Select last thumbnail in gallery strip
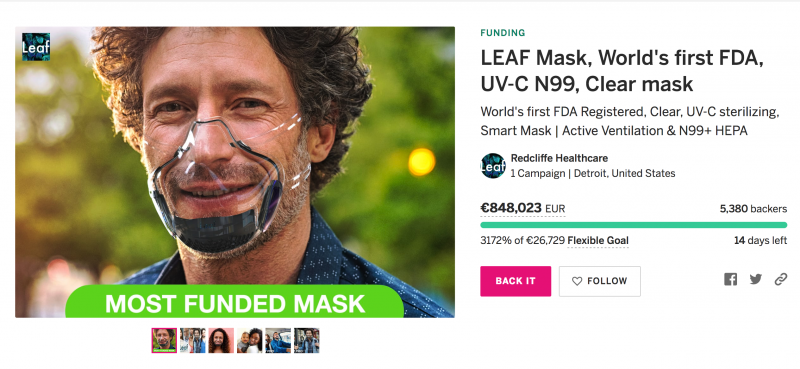 pyautogui.click(x=307, y=340)
